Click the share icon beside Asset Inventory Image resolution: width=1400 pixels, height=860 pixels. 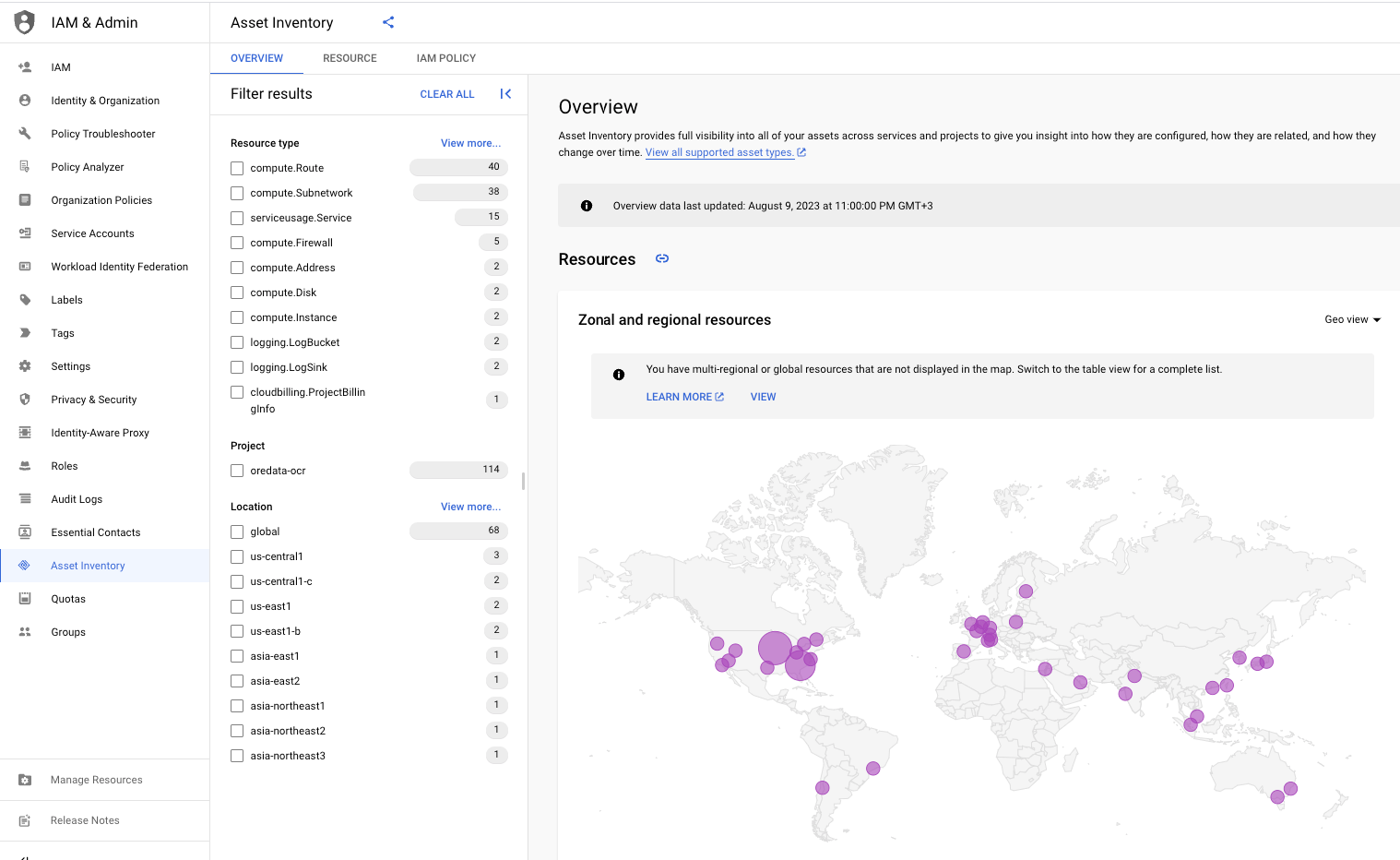pyautogui.click(x=388, y=22)
